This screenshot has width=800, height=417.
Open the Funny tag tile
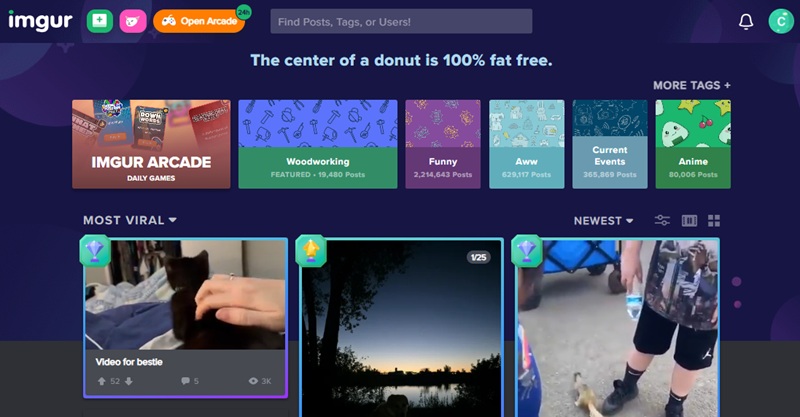(x=443, y=144)
